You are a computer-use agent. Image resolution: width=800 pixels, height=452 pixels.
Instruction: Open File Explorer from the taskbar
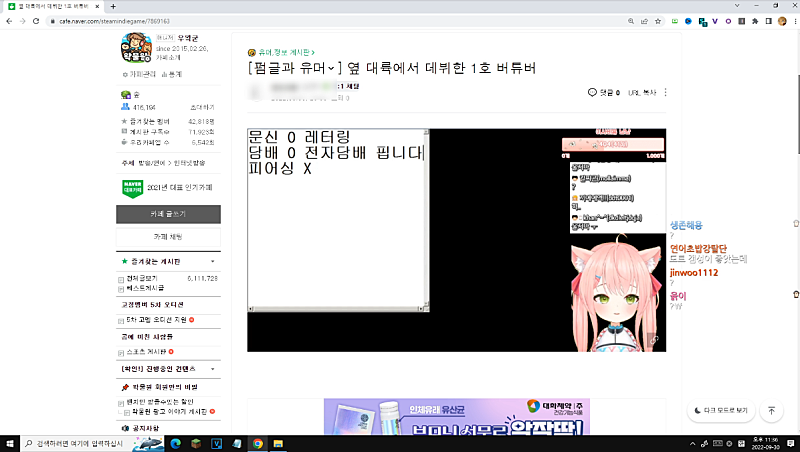(x=278, y=443)
